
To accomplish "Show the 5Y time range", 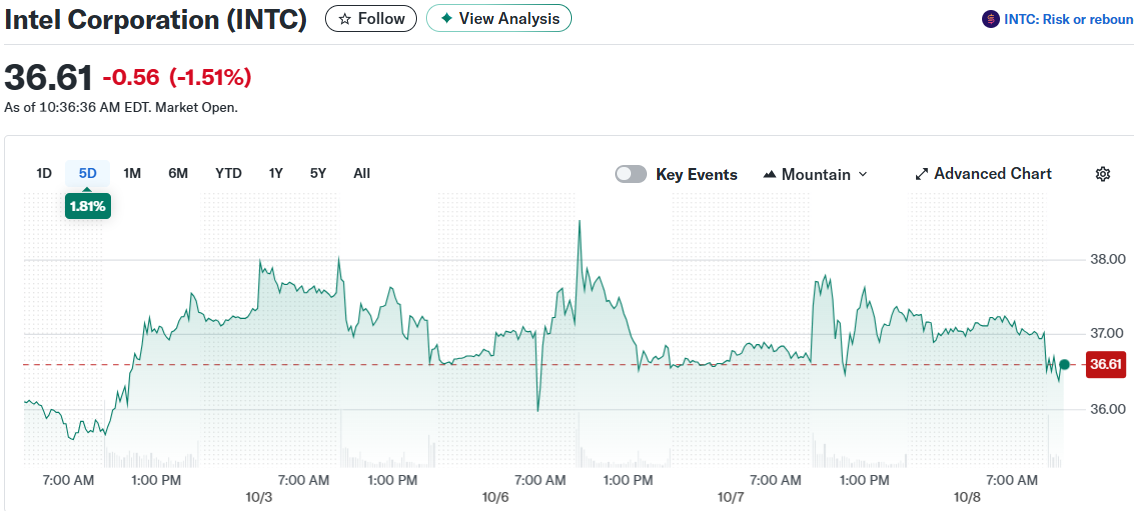I will click(x=318, y=173).
